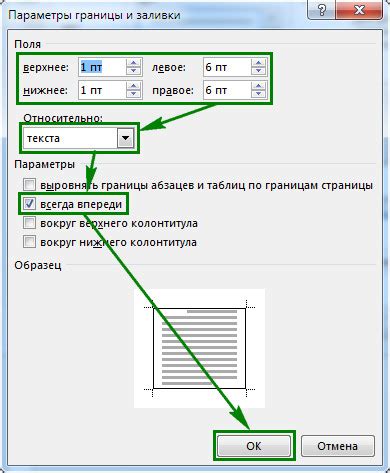Image resolution: width=390 pixels, height=473 pixels.
Task: Increase the правое margin with up arrow
Action: [x=259, y=86]
